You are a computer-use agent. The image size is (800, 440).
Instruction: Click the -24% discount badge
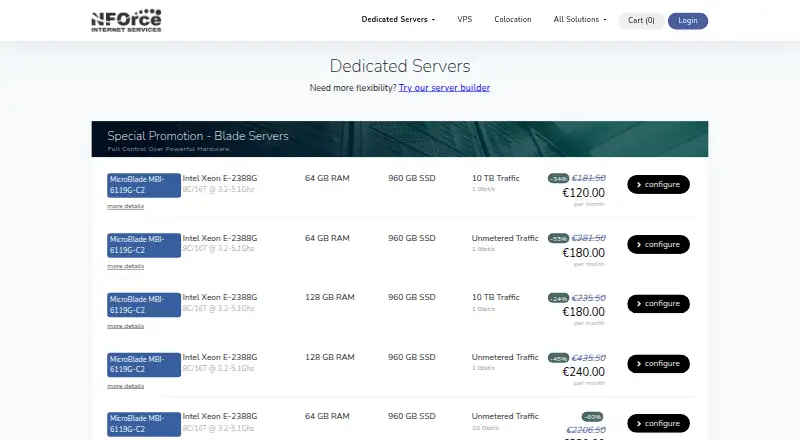[x=558, y=298]
